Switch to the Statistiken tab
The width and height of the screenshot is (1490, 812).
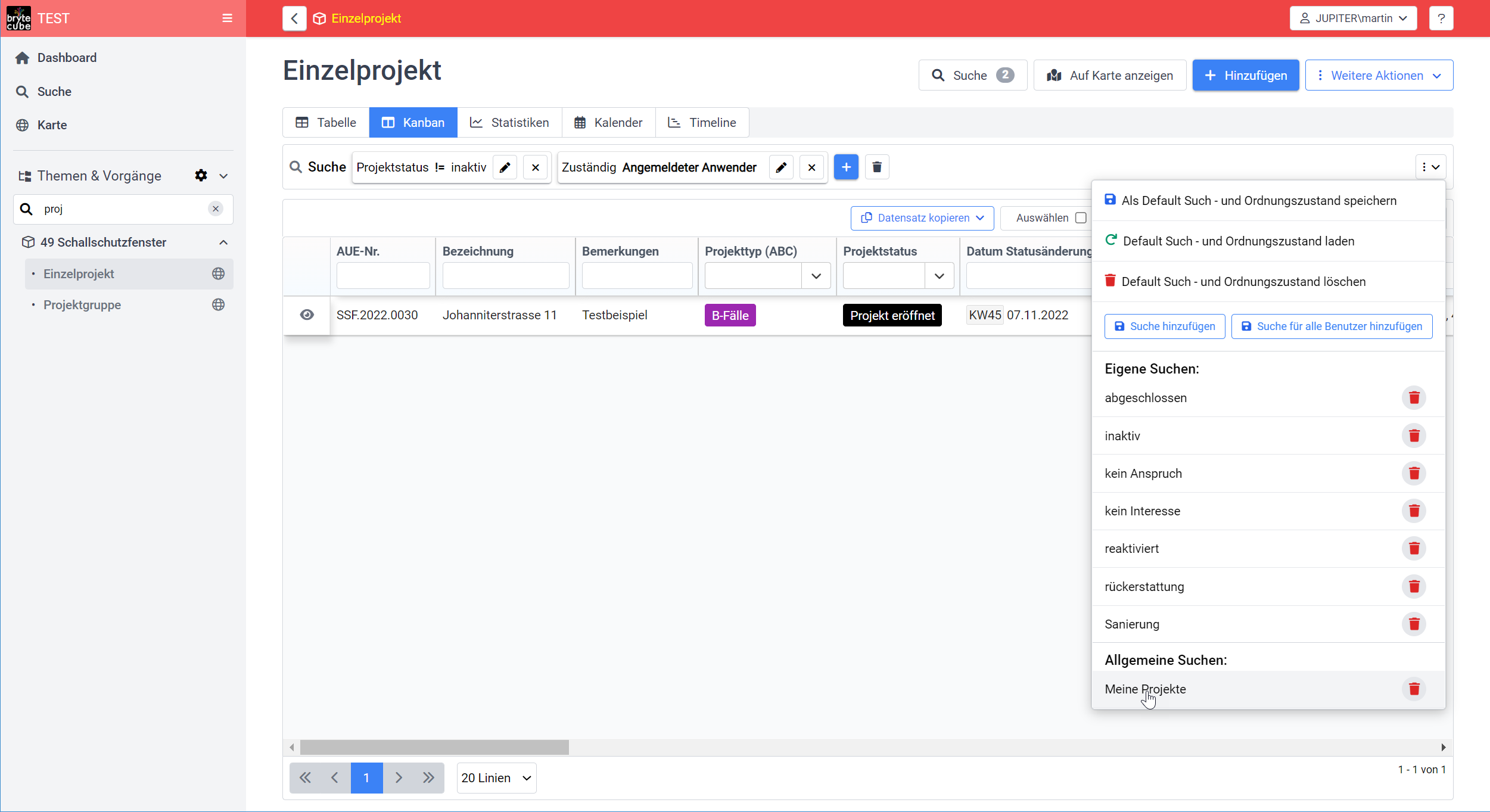(x=509, y=123)
